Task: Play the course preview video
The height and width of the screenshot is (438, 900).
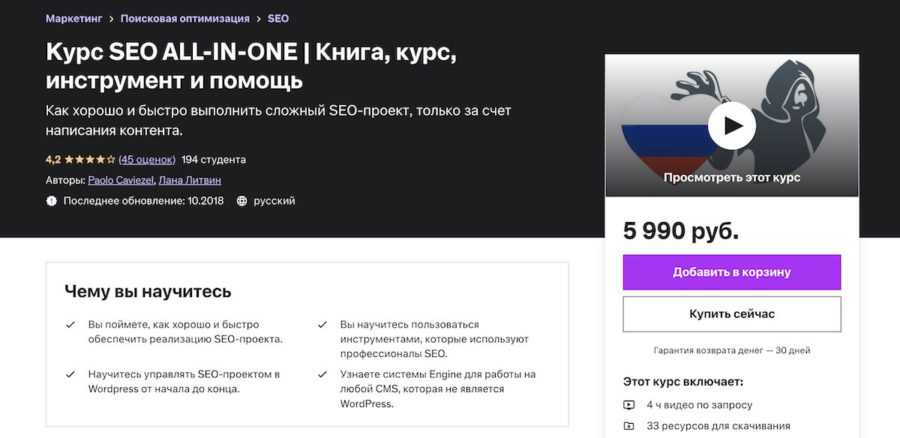Action: point(732,125)
